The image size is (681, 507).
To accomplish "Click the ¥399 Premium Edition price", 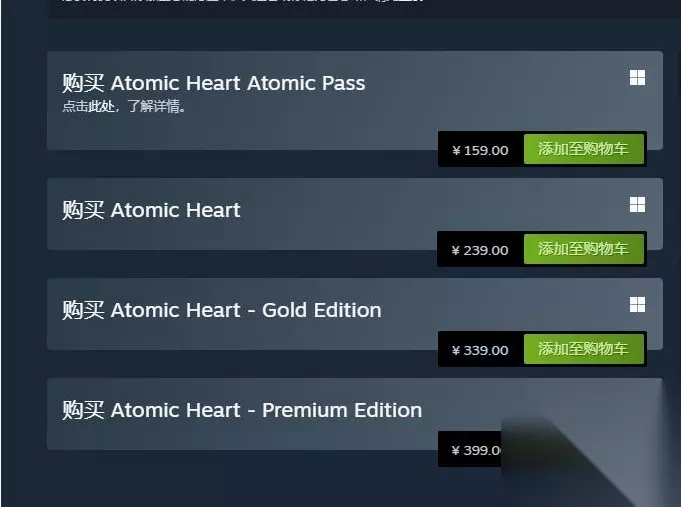I will 475,450.
